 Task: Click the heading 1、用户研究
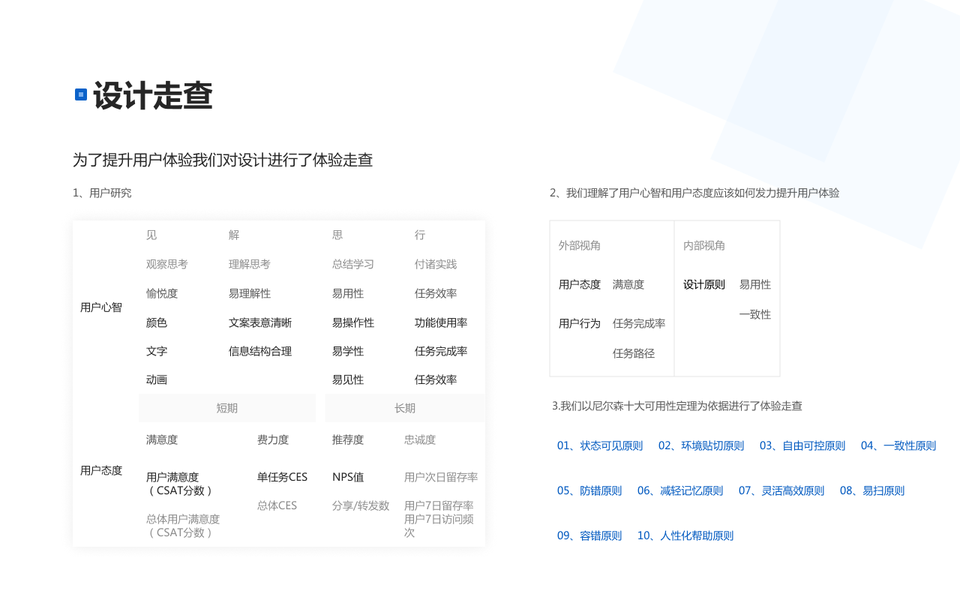coord(102,193)
